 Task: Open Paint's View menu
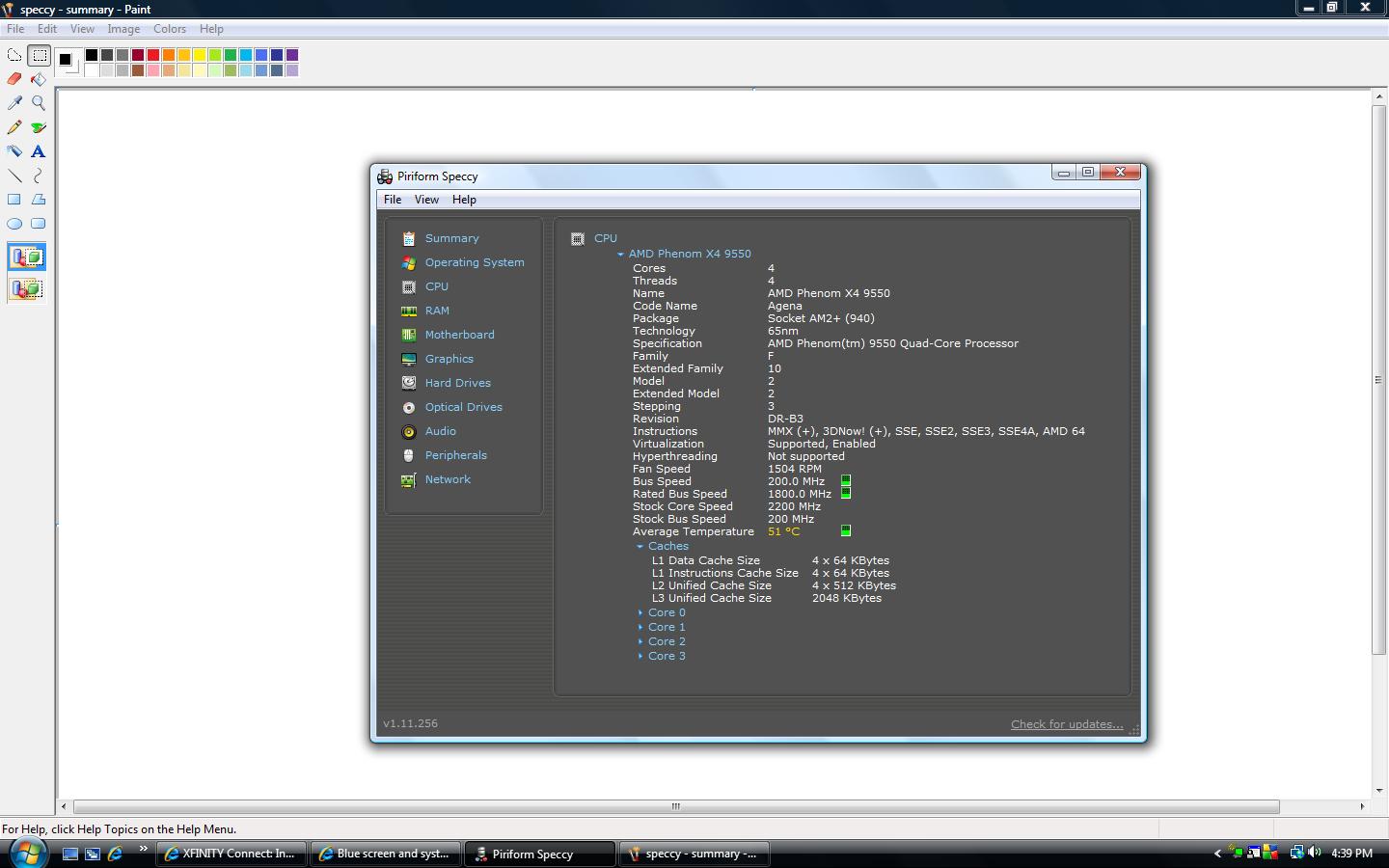[x=82, y=29]
